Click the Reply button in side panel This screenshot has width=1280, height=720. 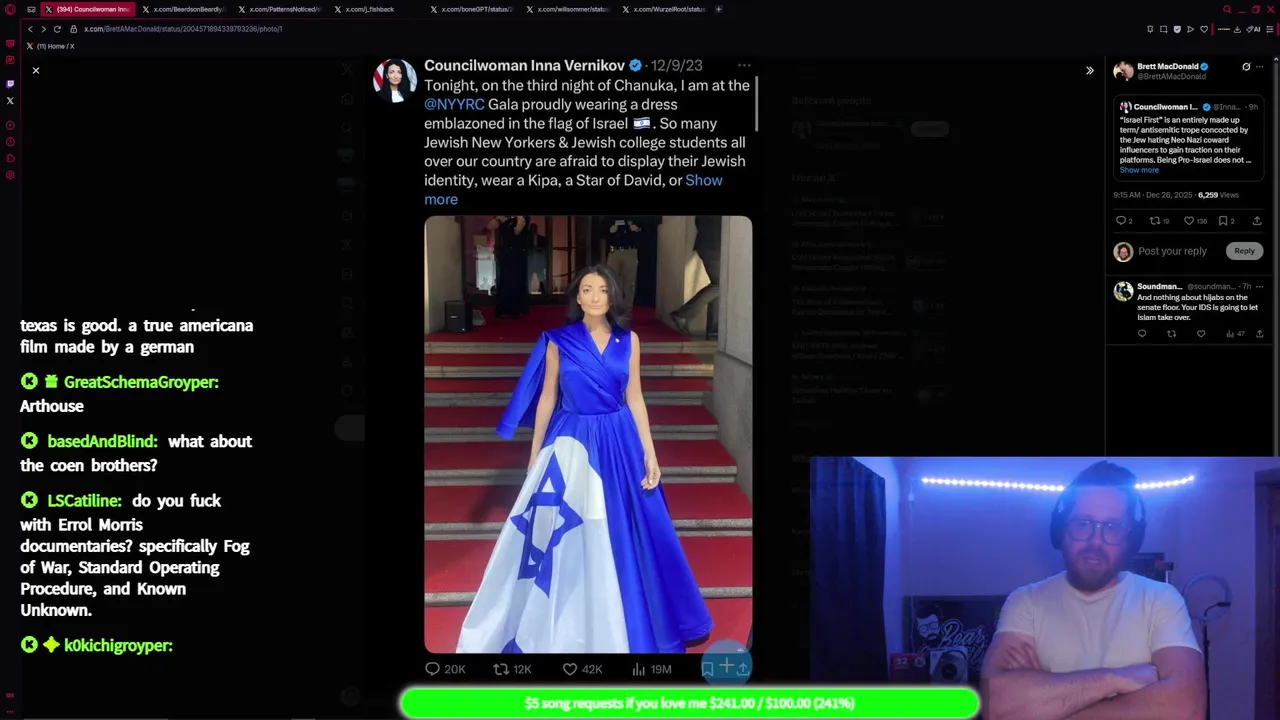[x=1244, y=251]
